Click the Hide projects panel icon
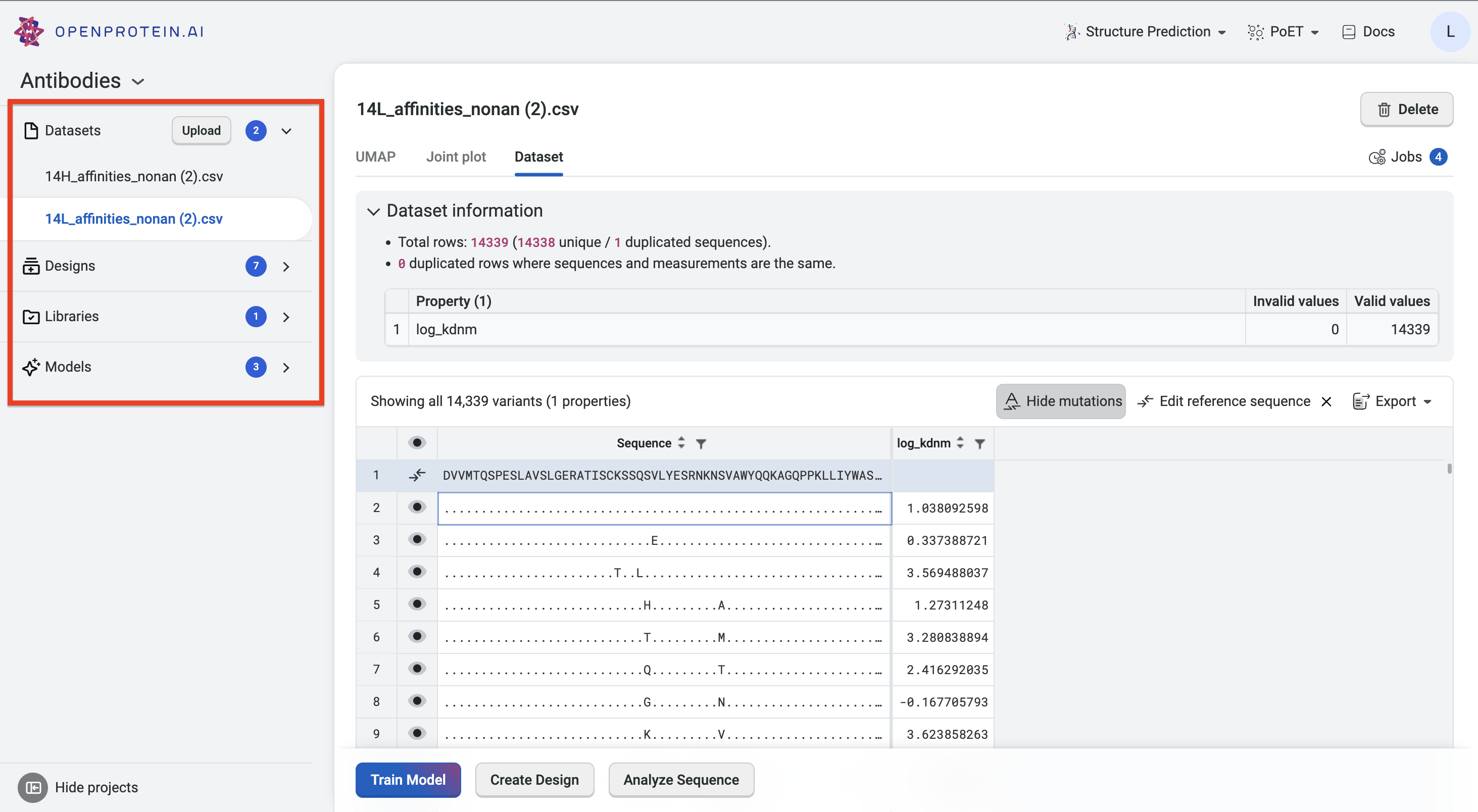The height and width of the screenshot is (812, 1478). click(x=33, y=787)
